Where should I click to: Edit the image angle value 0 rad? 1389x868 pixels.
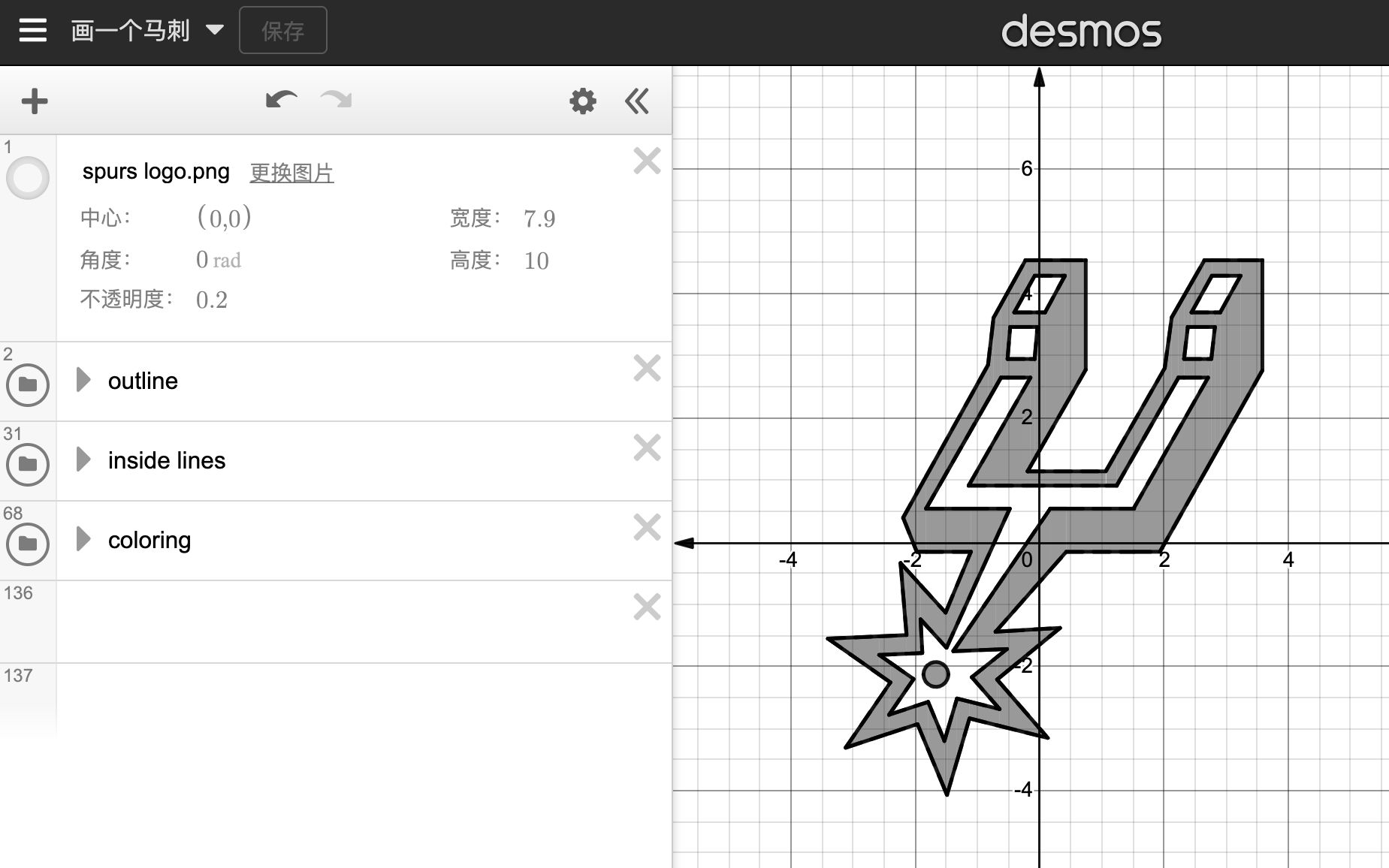218,260
